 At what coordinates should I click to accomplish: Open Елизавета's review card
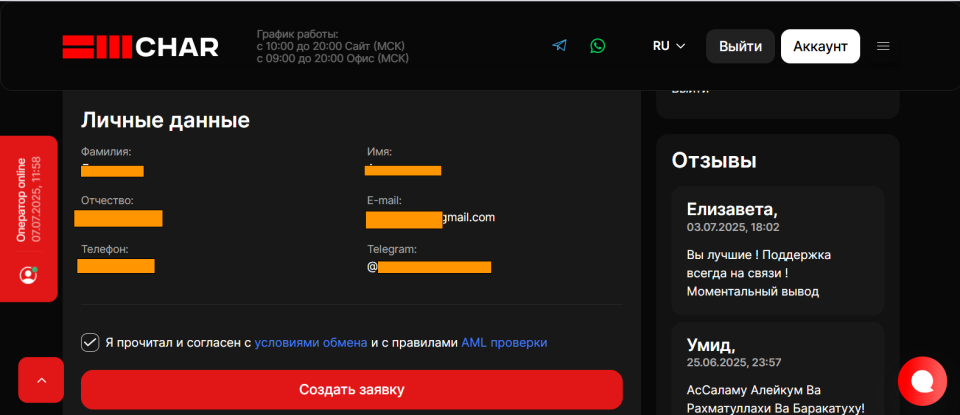778,251
